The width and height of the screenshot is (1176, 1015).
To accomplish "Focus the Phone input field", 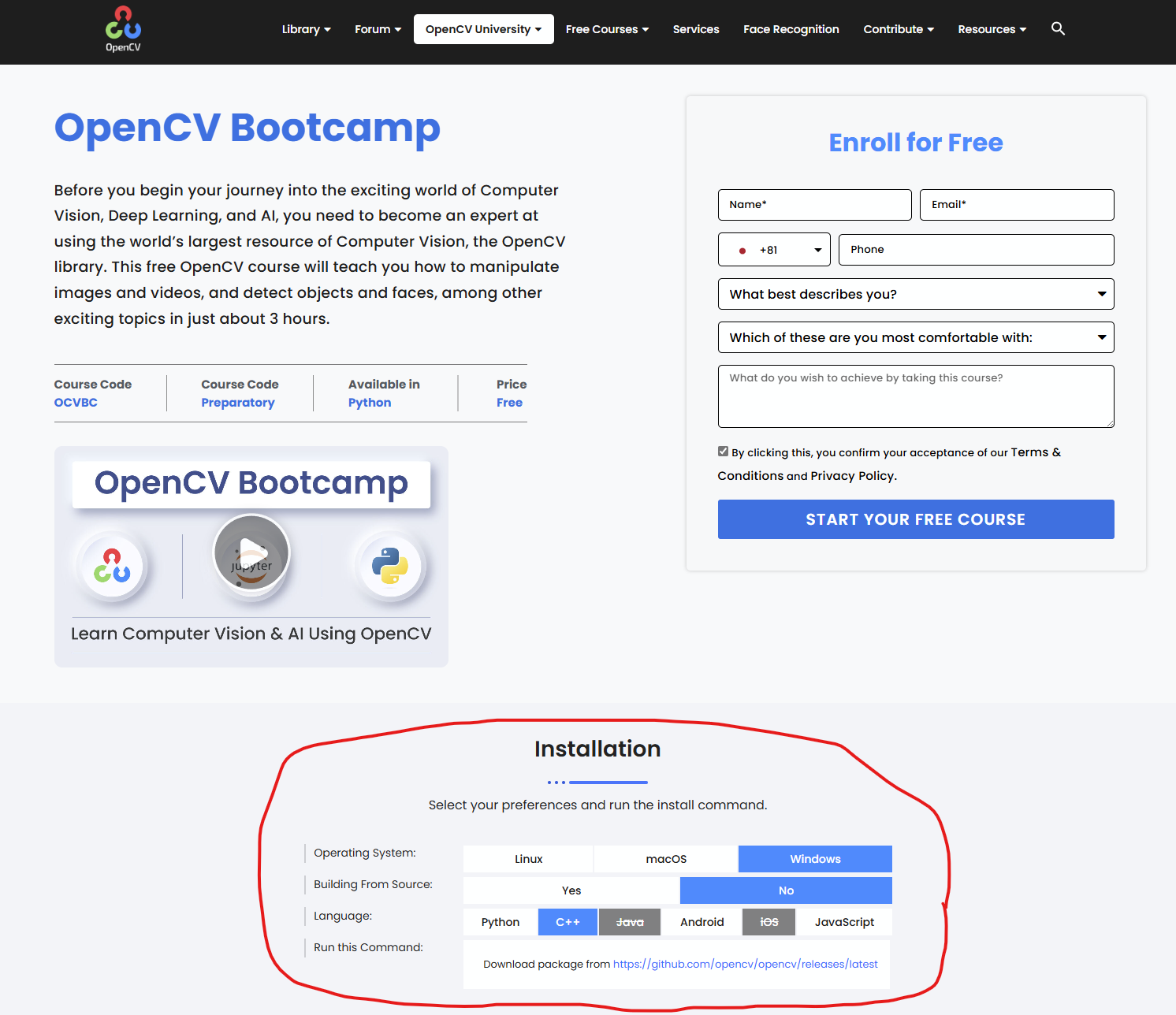I will [x=976, y=250].
